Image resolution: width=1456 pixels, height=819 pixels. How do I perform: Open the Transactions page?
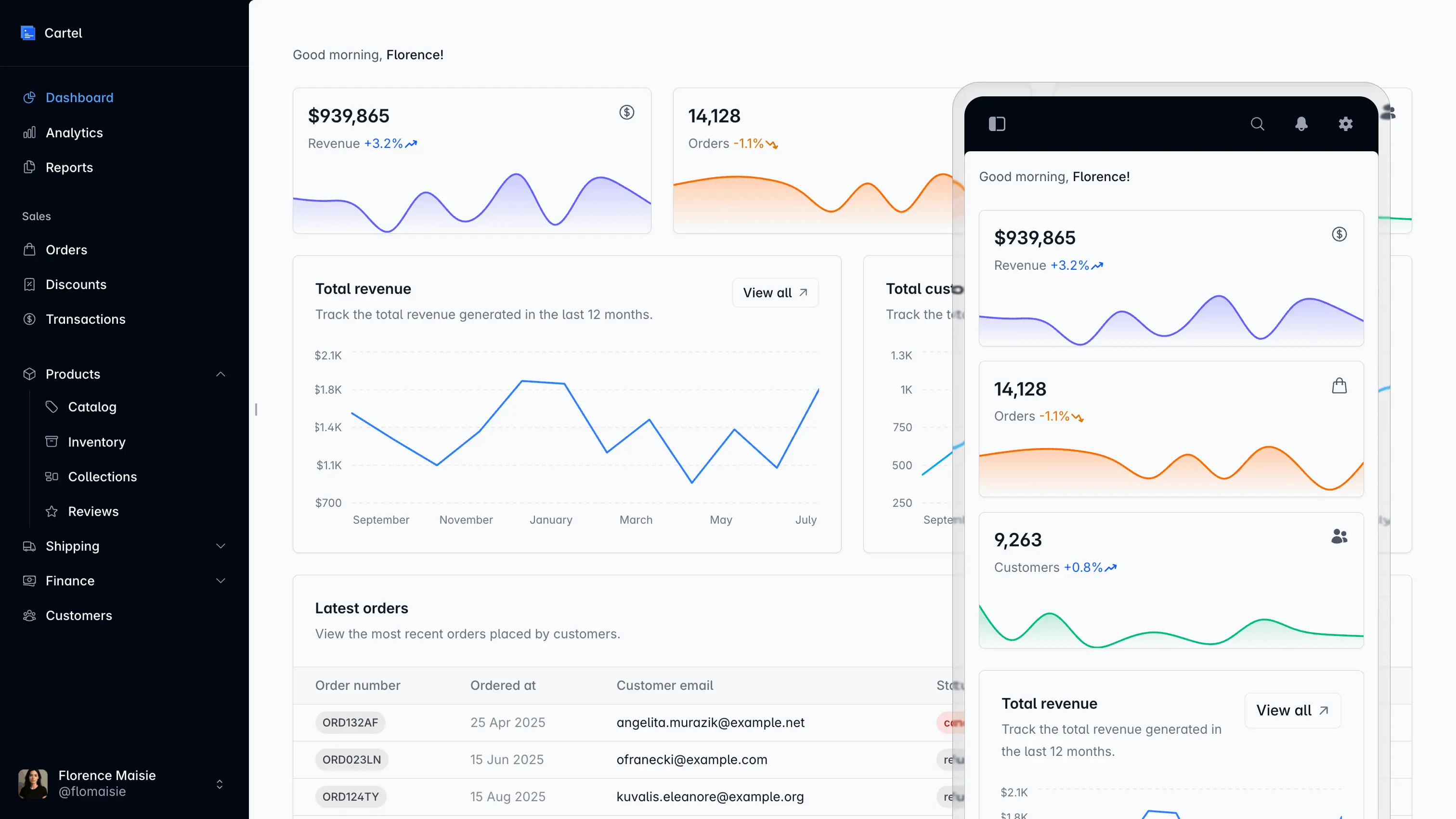85,319
